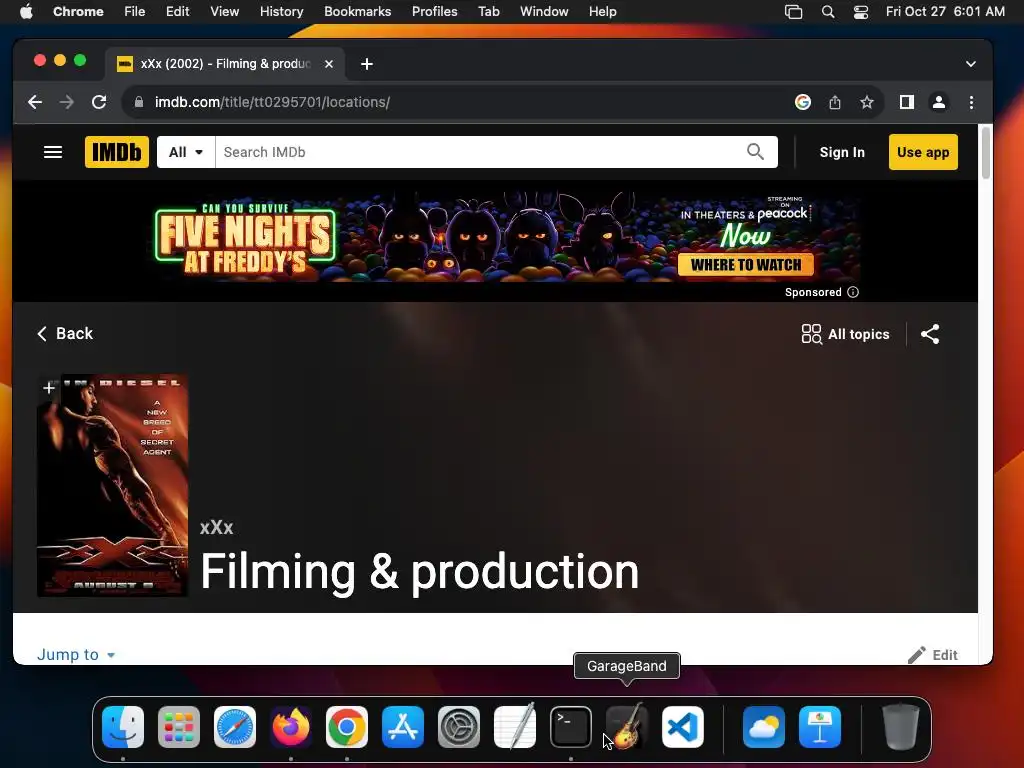Reload the current page
This screenshot has width=1024, height=768.
coord(99,102)
